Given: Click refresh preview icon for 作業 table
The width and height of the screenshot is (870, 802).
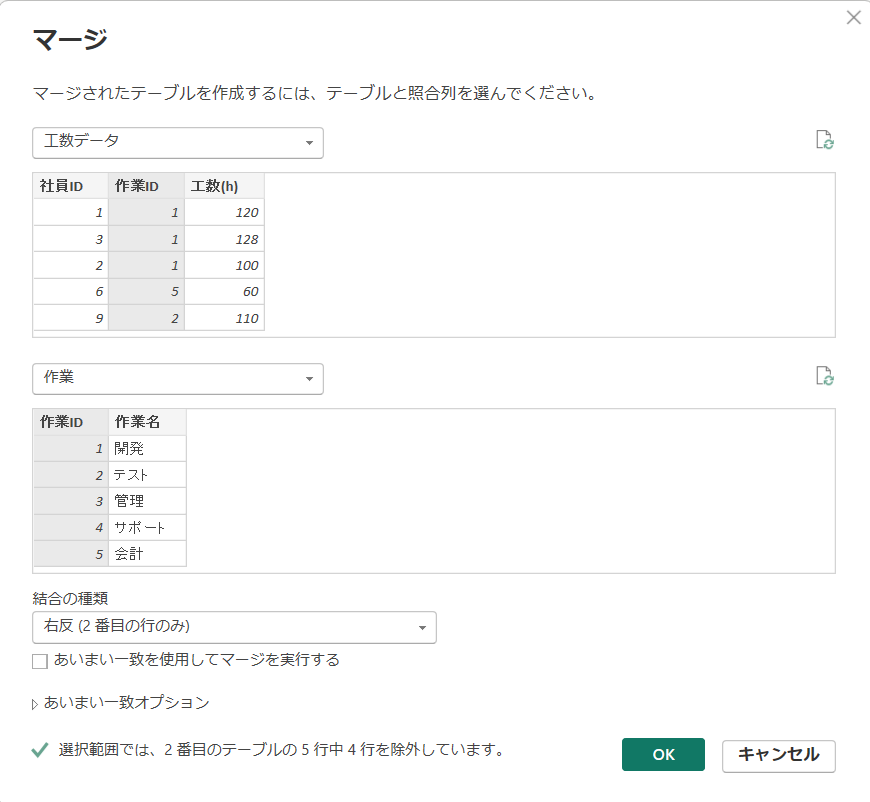Looking at the screenshot, I should click(824, 376).
